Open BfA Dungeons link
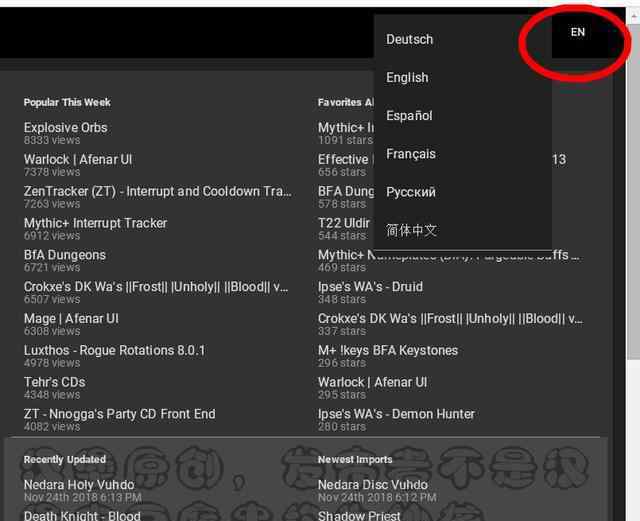640x521 pixels. tap(64, 255)
